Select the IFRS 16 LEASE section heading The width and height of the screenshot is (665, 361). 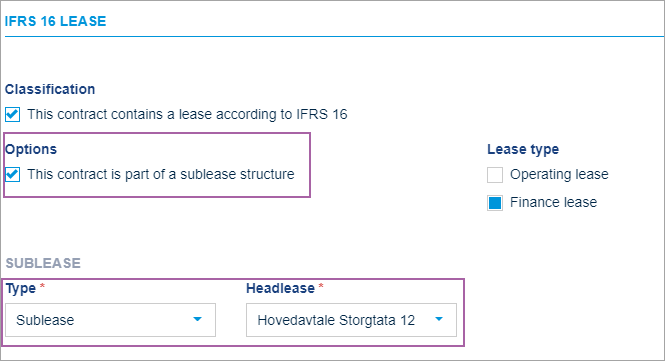point(56,21)
